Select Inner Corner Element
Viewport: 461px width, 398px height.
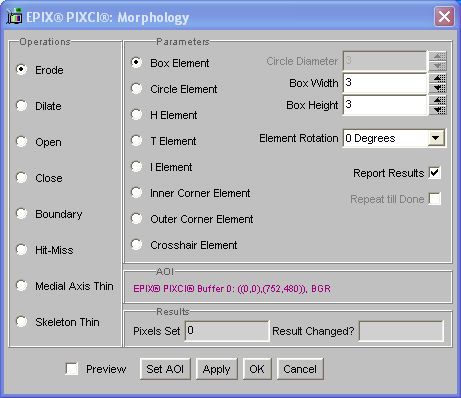[x=136, y=193]
